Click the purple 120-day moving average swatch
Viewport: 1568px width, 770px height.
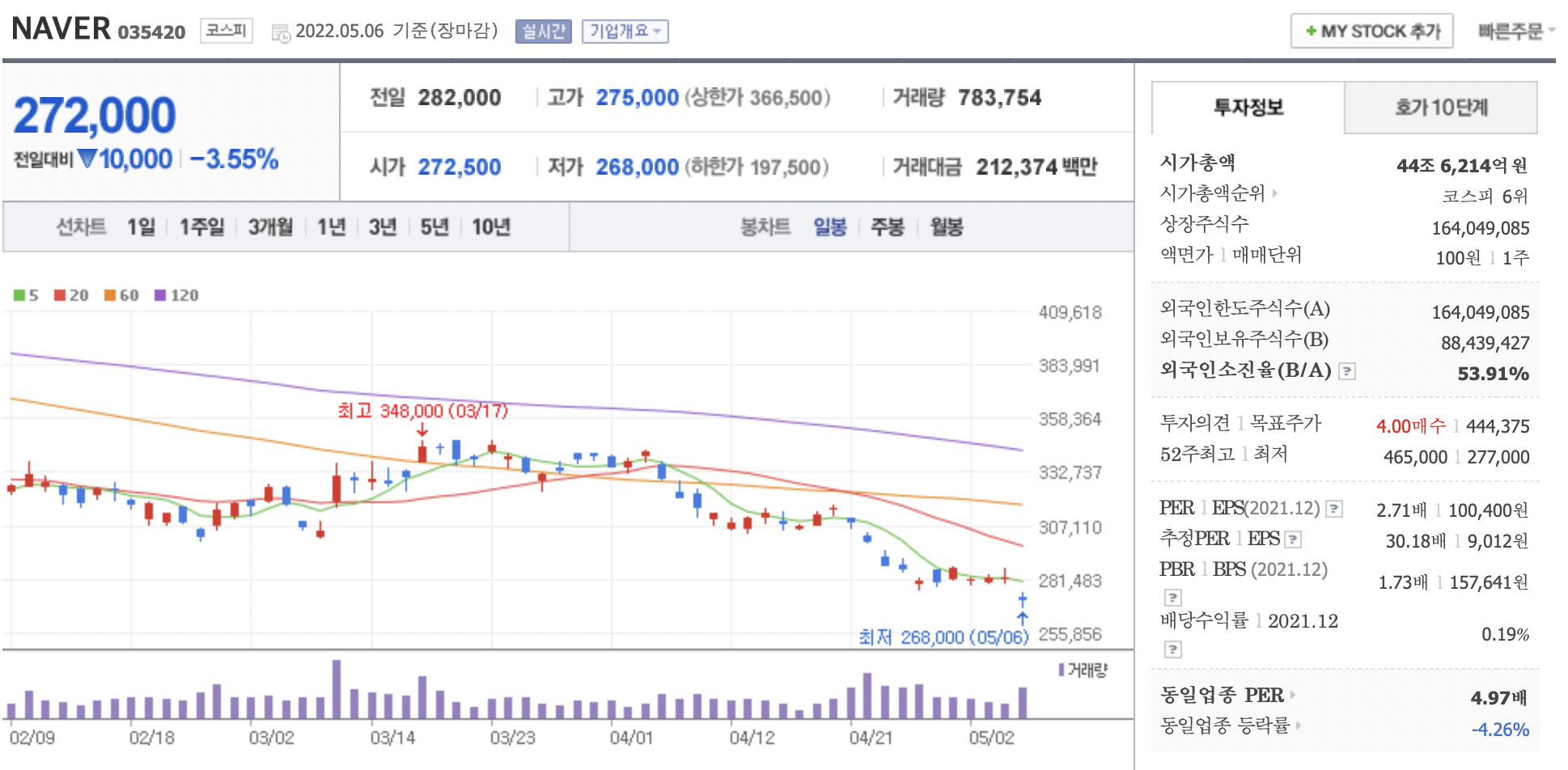click(160, 295)
